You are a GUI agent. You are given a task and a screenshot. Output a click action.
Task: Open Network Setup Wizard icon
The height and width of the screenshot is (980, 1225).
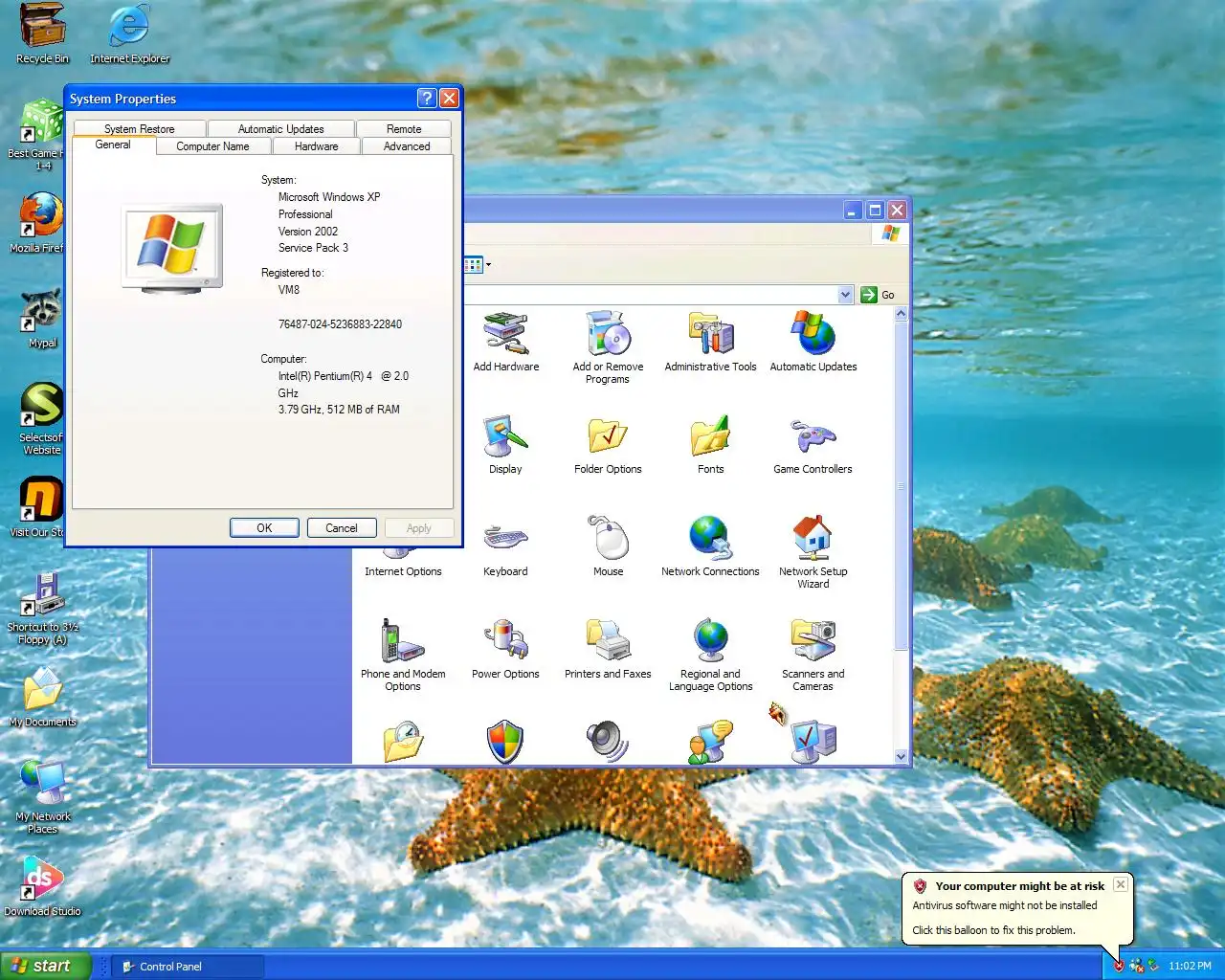[x=813, y=552]
